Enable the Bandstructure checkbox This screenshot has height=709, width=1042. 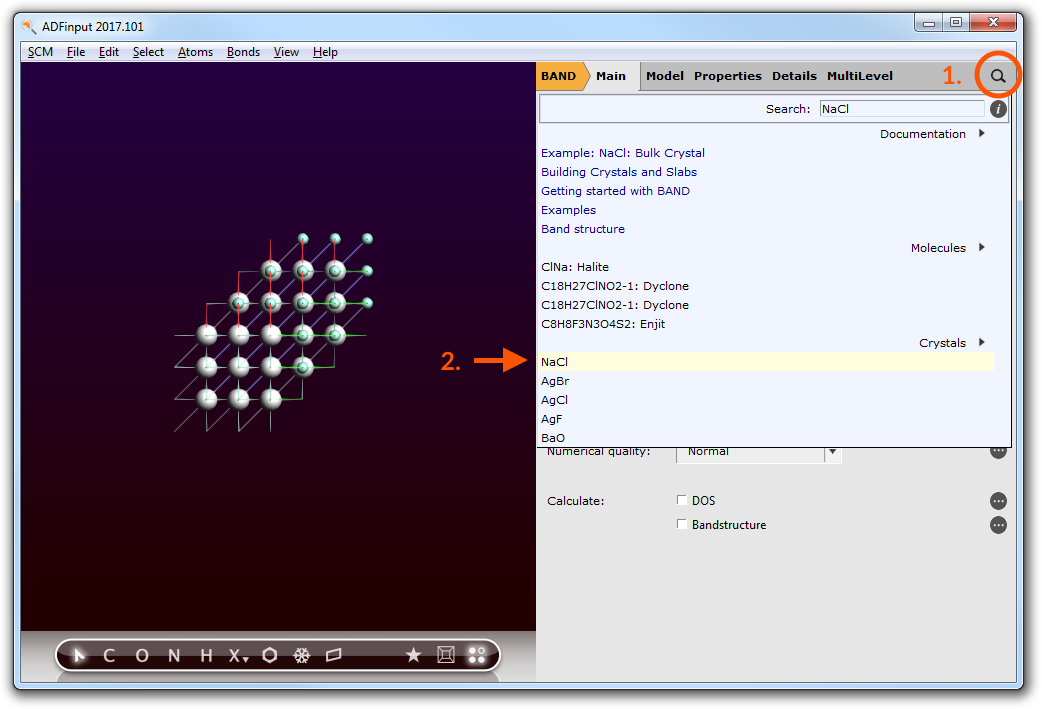click(682, 524)
